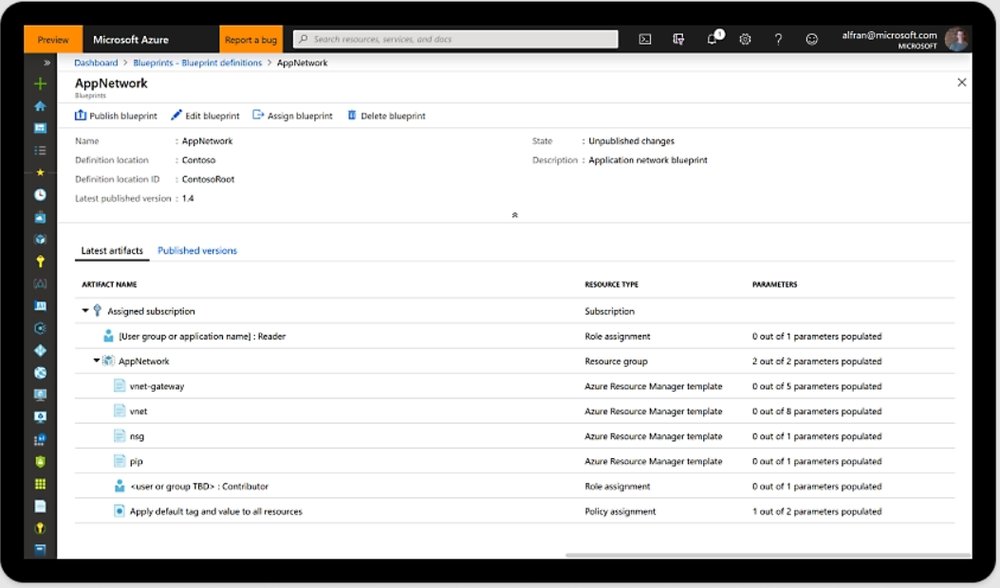Switch to the Published versions tab

197,251
